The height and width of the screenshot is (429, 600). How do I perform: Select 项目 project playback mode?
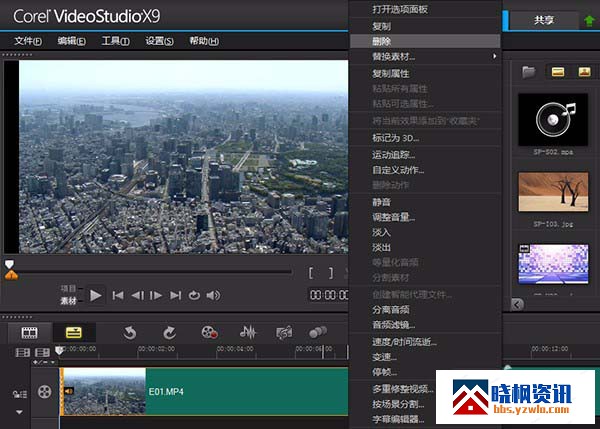pos(68,289)
